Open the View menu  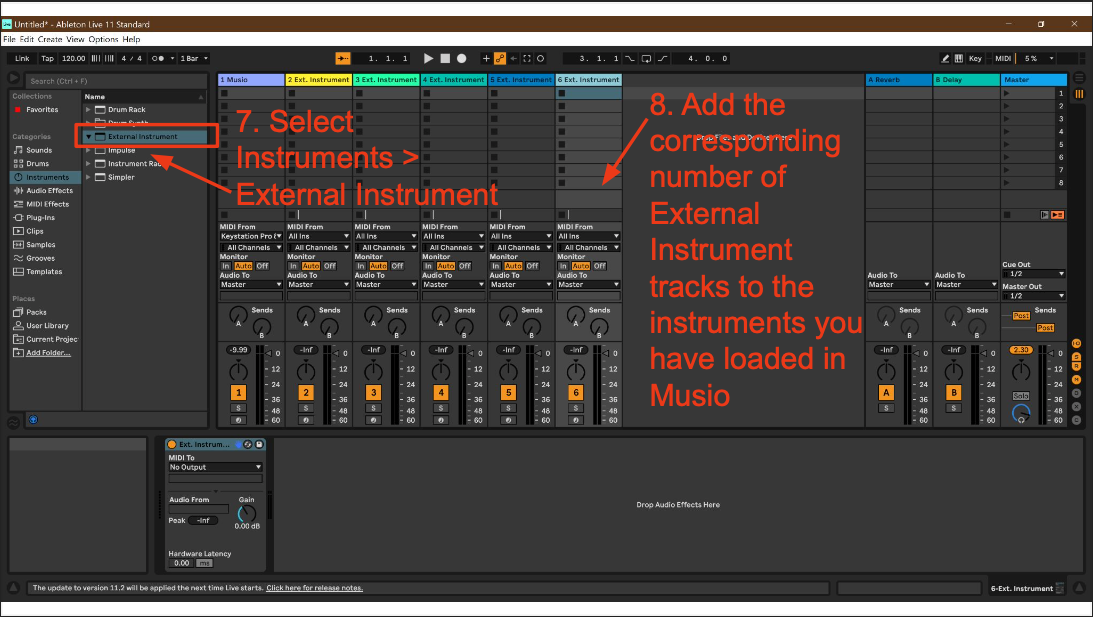coord(75,39)
